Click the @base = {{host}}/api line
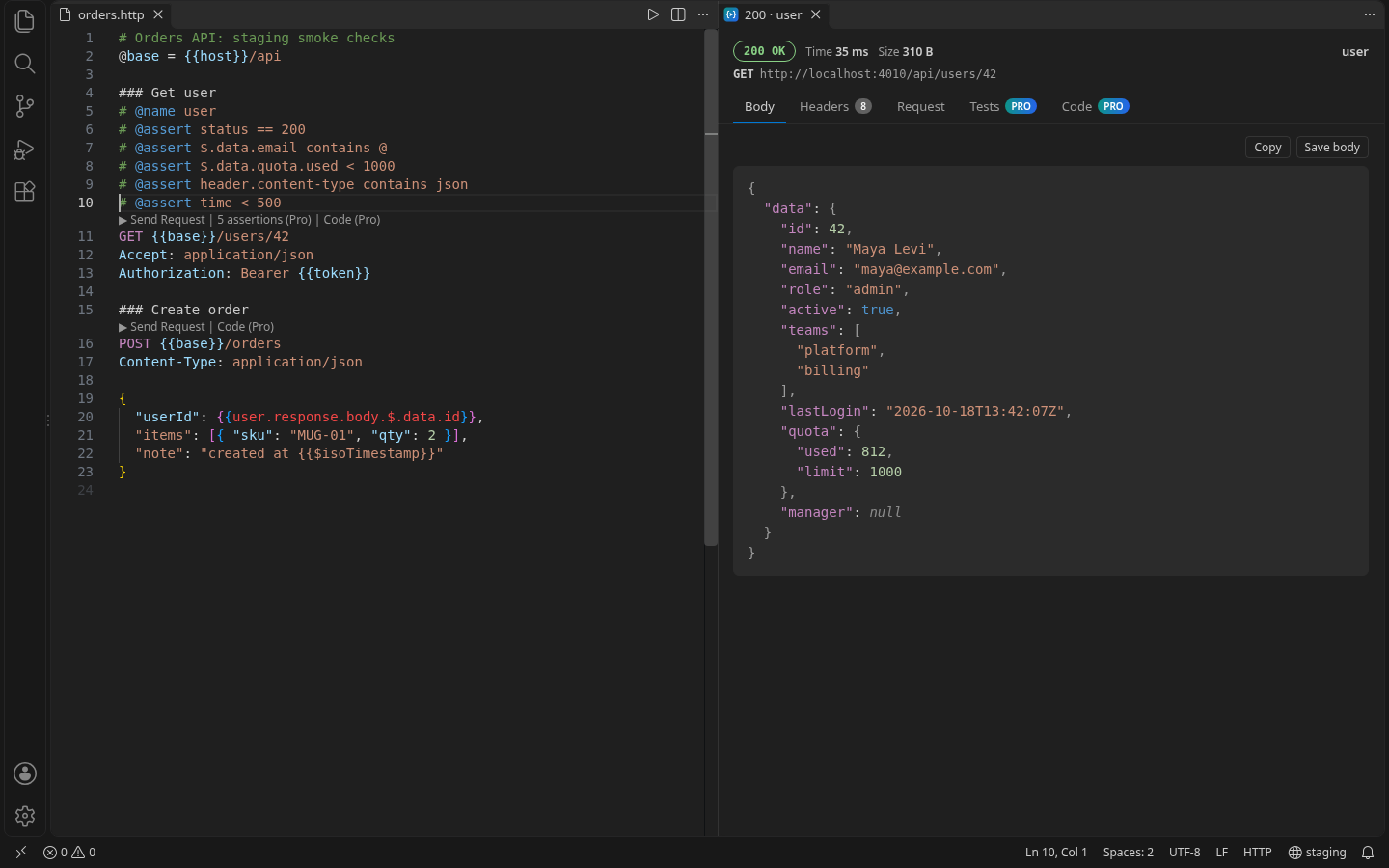The image size is (1389, 868). click(200, 56)
